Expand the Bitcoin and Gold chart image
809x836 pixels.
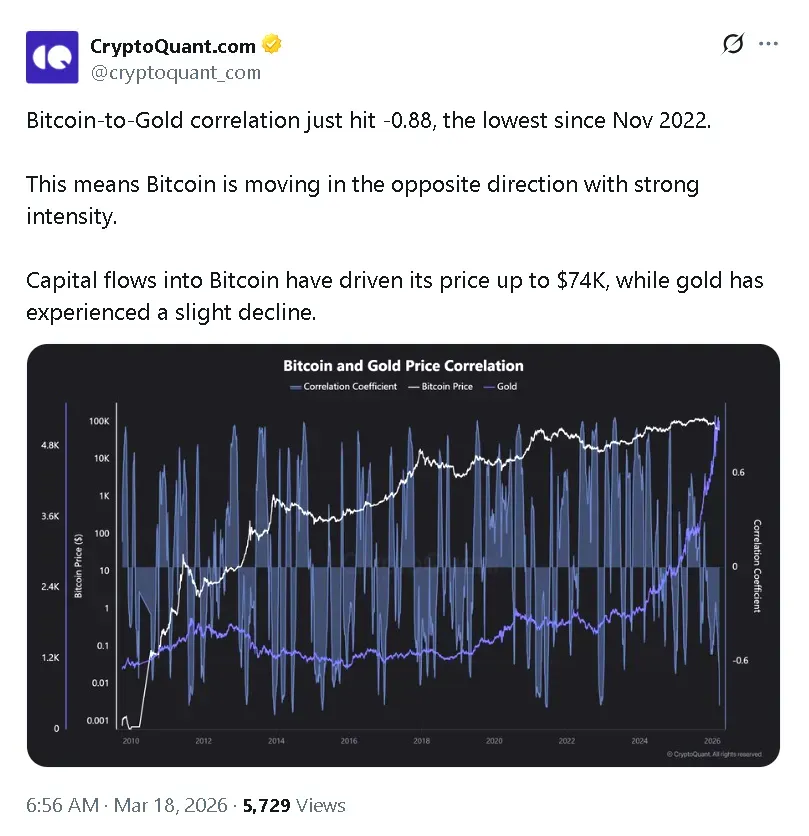point(403,555)
